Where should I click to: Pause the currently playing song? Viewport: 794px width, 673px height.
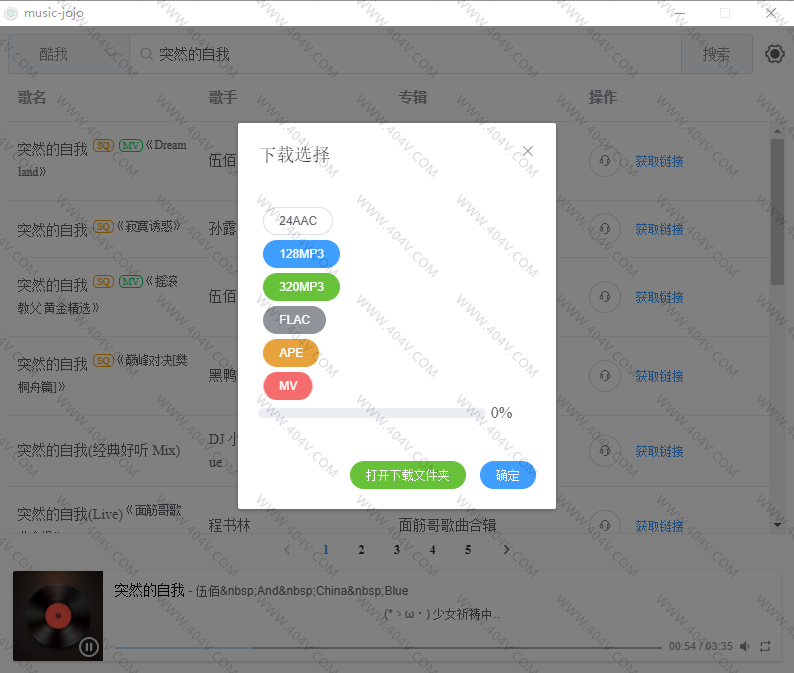[x=89, y=647]
